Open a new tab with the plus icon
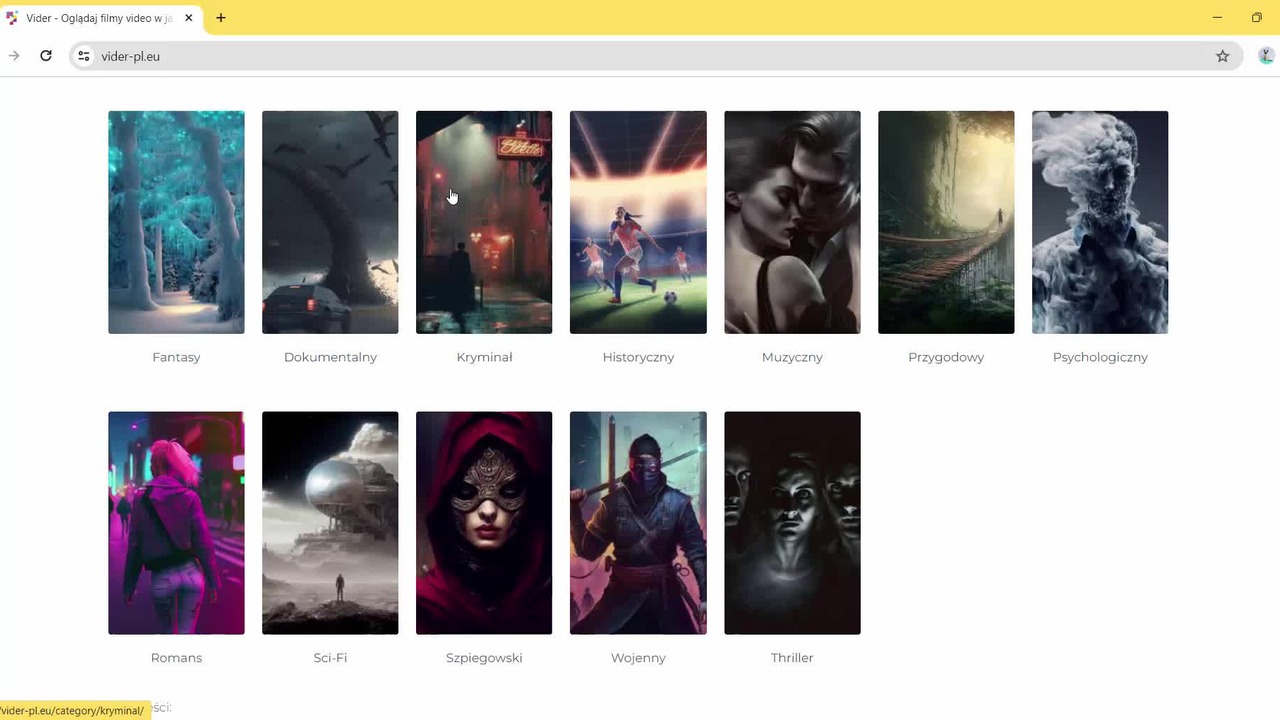This screenshot has width=1280, height=720. (221, 17)
